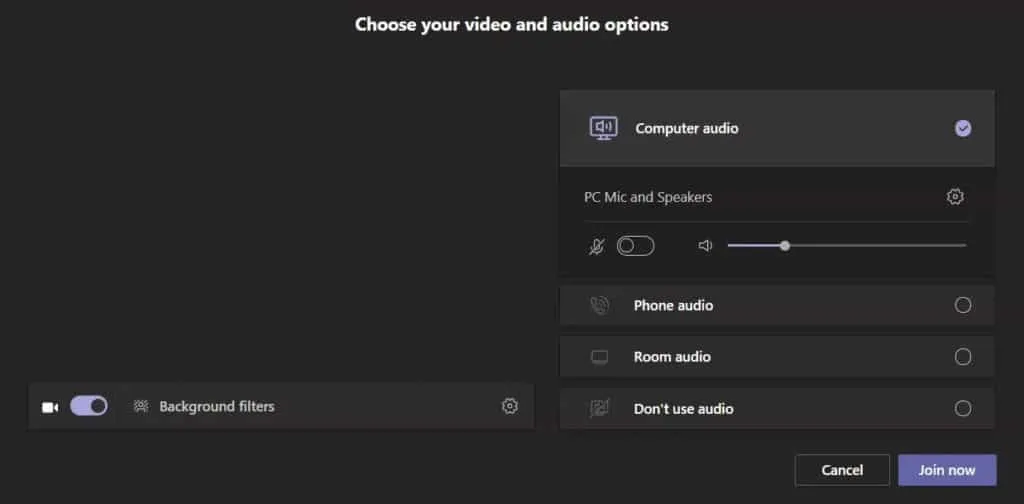Open Background filters label
The image size is (1024, 504).
217,406
